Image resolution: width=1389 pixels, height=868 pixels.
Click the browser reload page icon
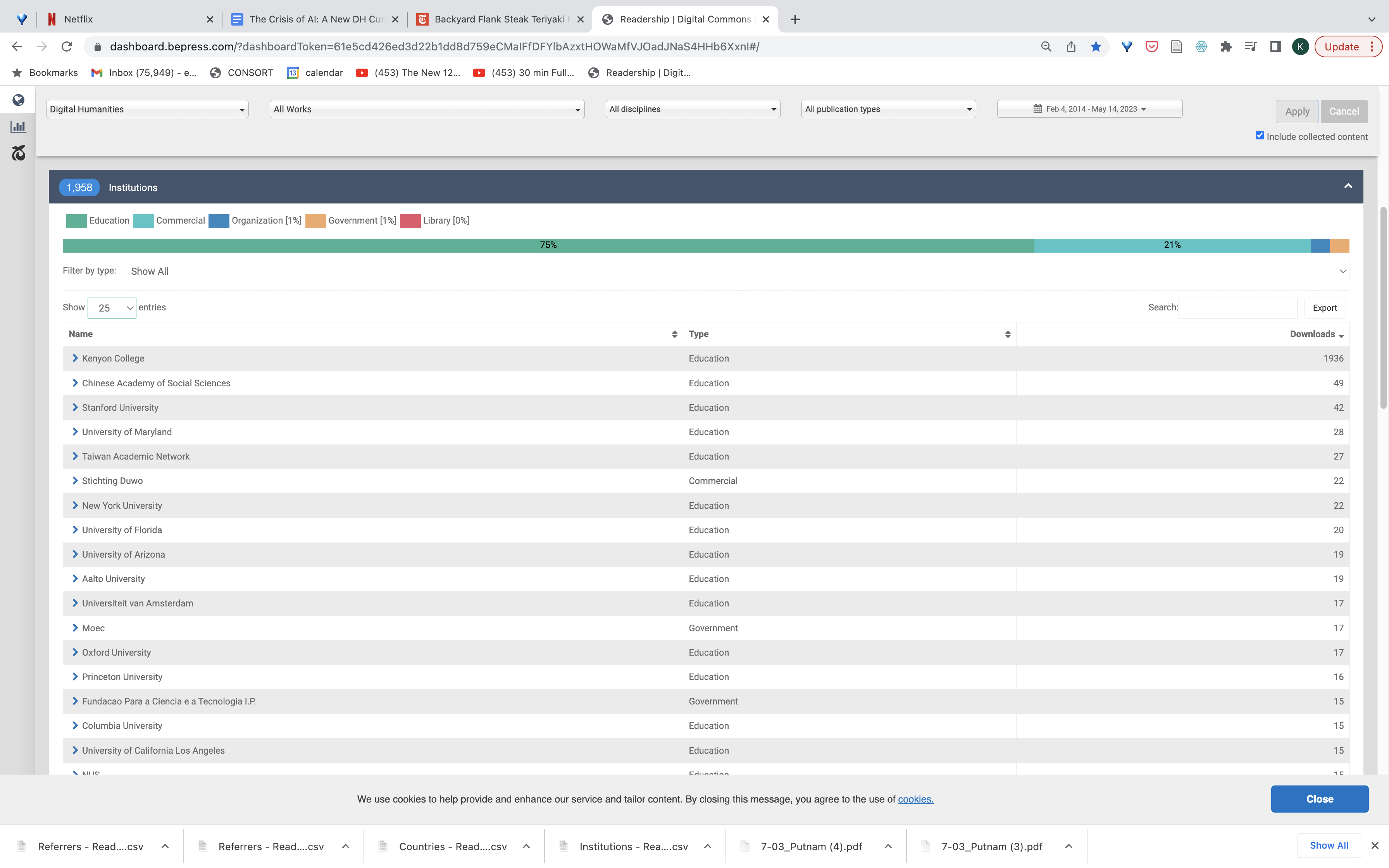(67, 46)
